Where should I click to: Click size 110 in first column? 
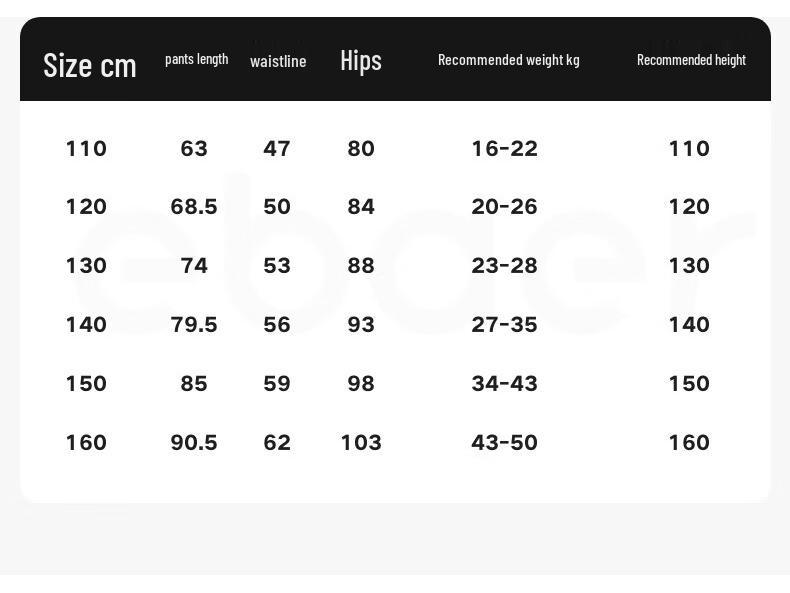click(86, 149)
